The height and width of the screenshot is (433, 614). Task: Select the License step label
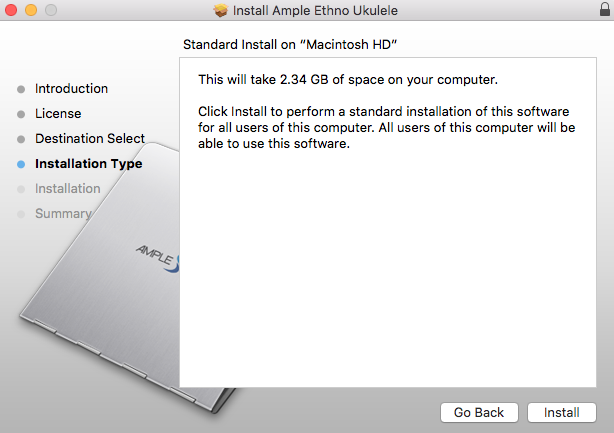point(58,114)
